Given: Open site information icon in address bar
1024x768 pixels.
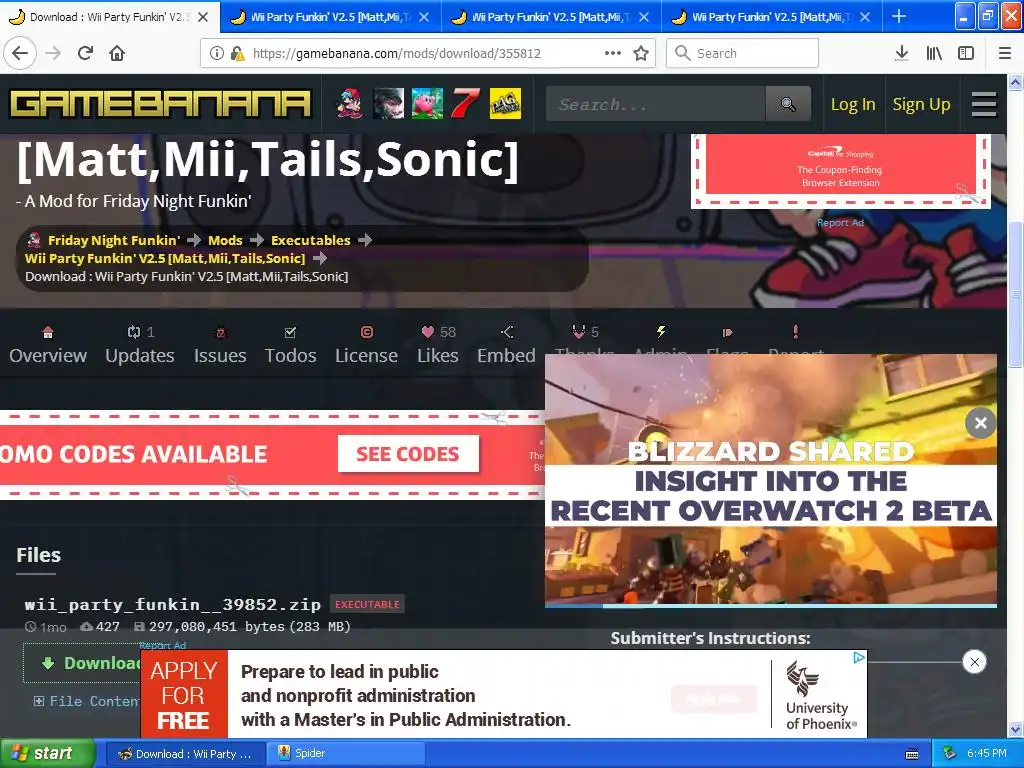Looking at the screenshot, I should point(216,53).
